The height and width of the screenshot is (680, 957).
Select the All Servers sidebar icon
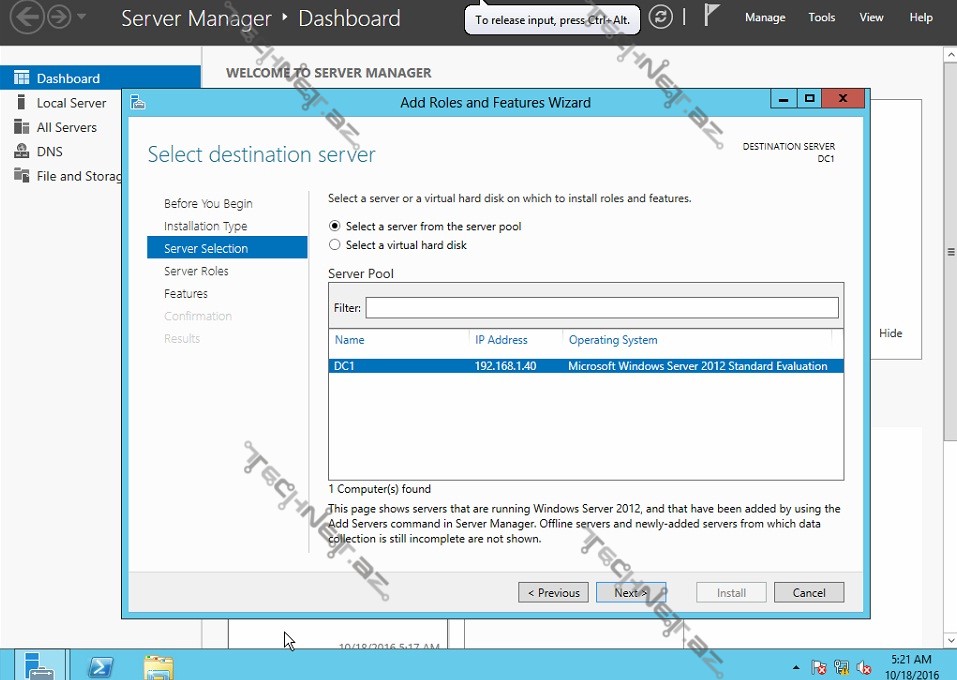click(21, 127)
